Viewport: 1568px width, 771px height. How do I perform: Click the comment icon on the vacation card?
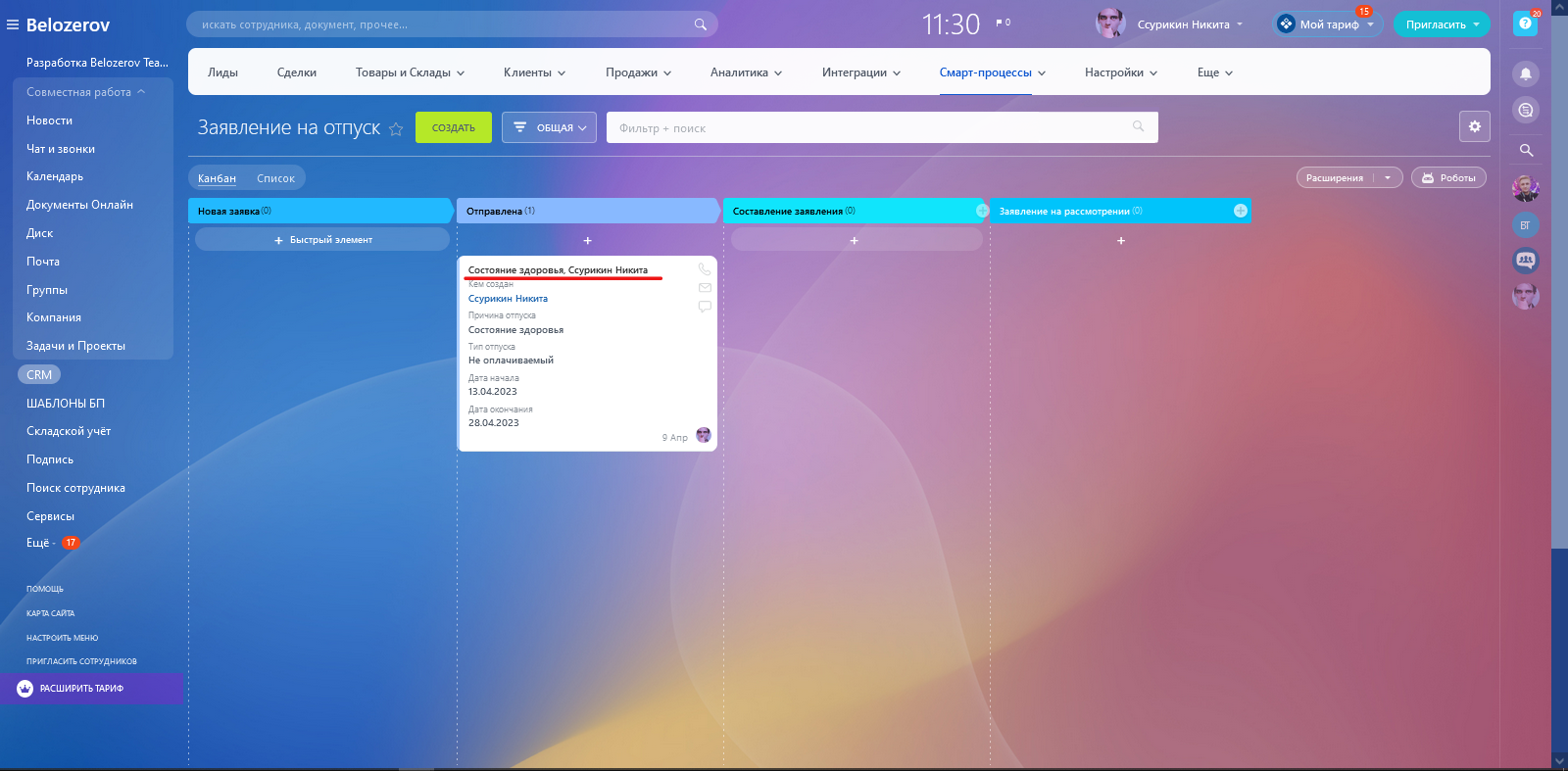click(704, 307)
